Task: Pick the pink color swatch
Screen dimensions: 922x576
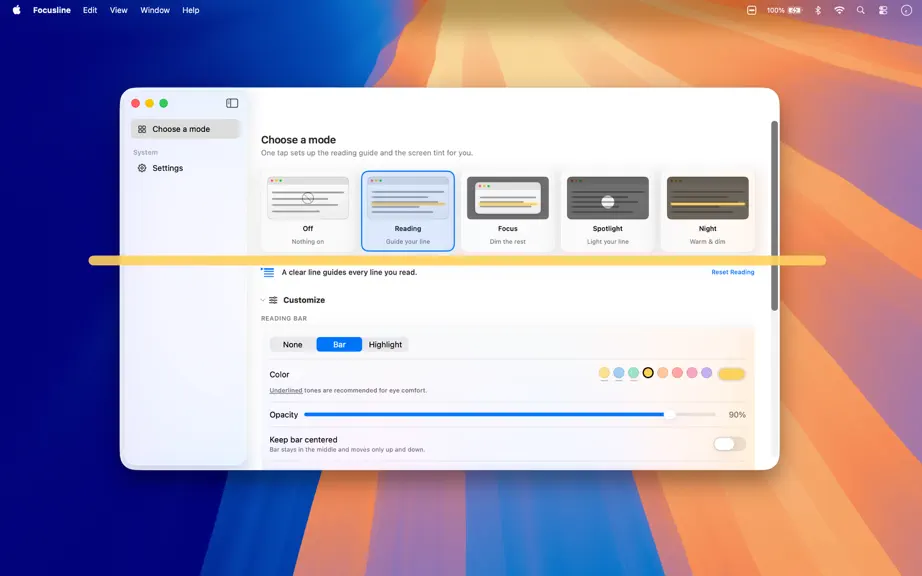Action: (692, 373)
